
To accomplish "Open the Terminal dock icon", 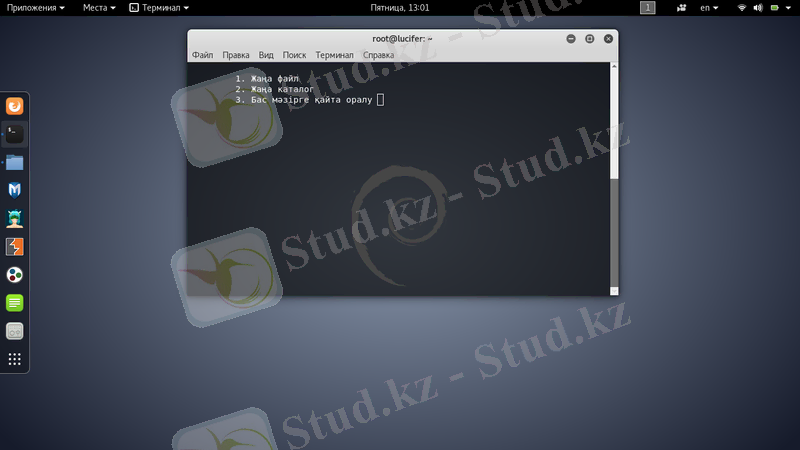I will coord(14,134).
